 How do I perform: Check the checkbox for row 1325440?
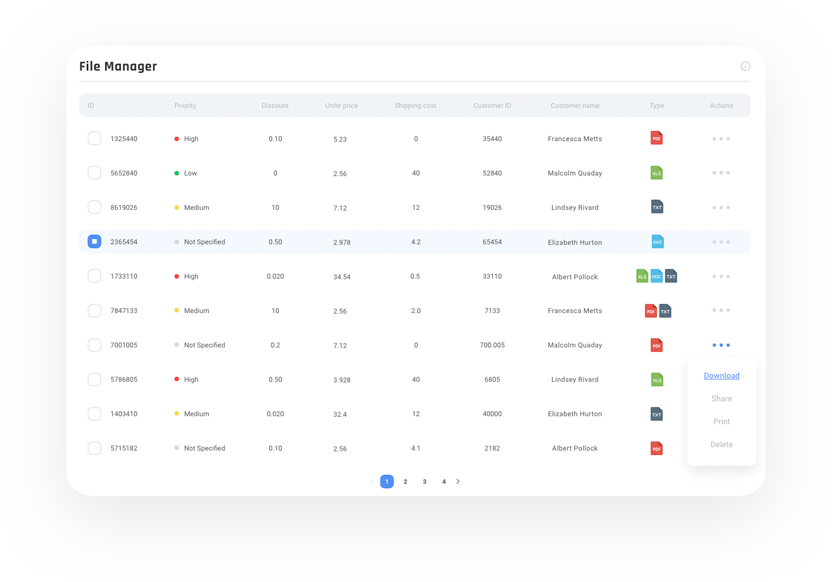click(94, 139)
